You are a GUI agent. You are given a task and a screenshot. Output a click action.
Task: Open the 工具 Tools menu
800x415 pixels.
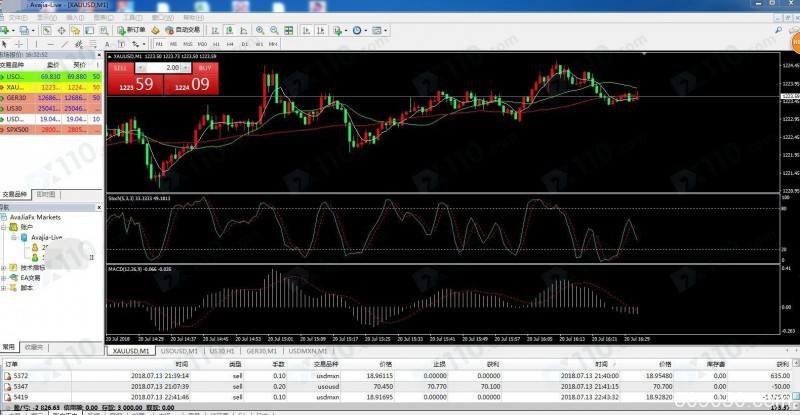click(132, 18)
